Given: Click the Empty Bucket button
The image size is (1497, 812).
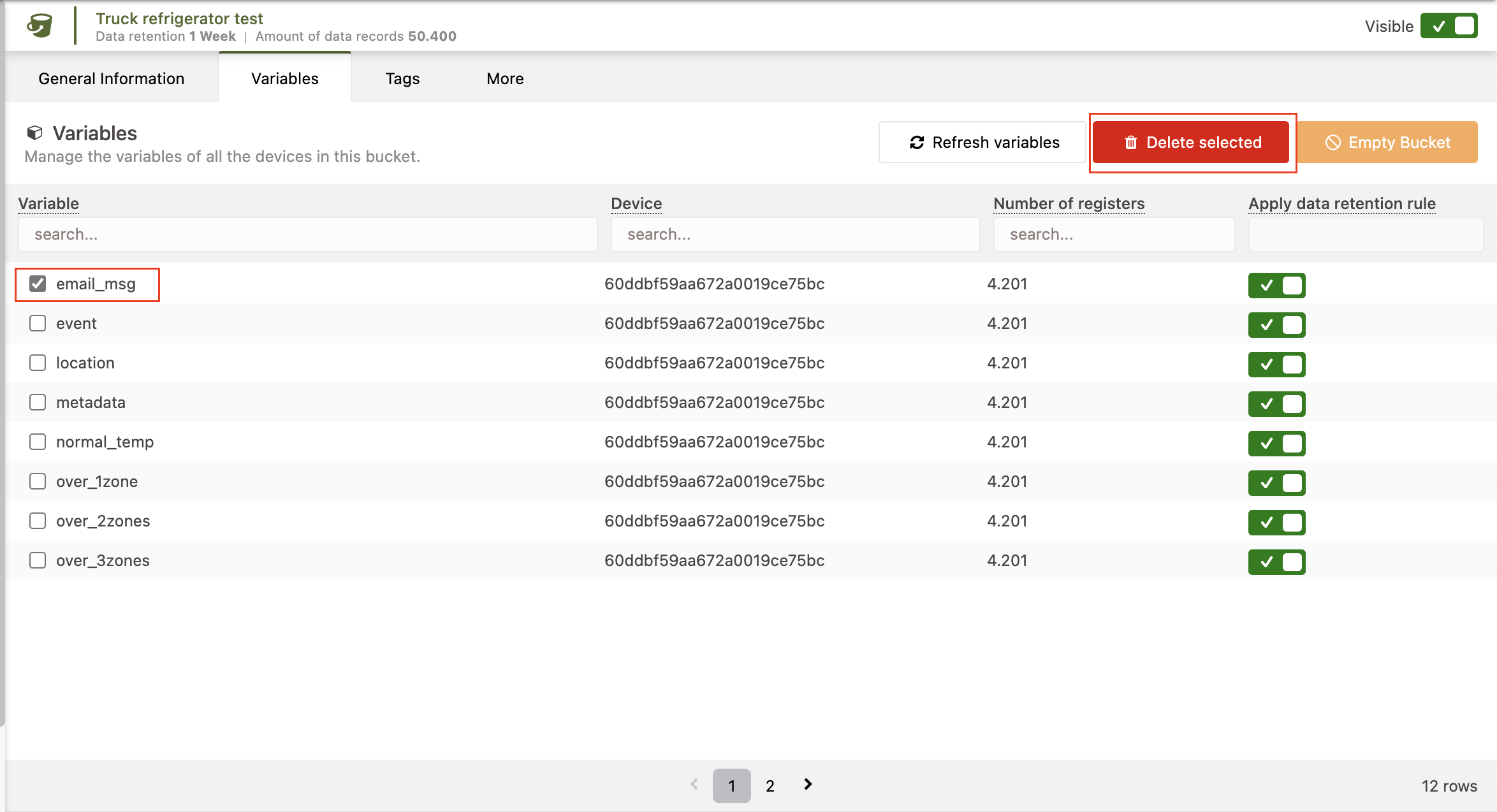Looking at the screenshot, I should [x=1387, y=142].
